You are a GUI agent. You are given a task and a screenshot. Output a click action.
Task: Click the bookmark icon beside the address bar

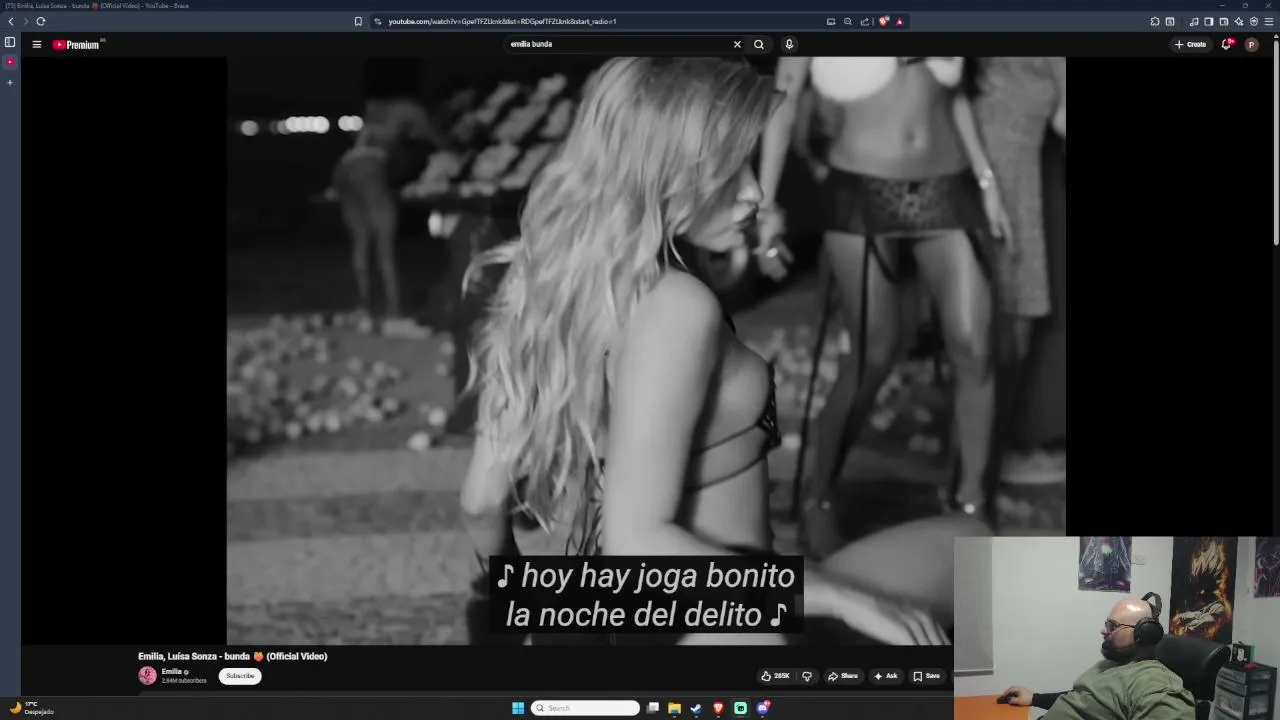point(358,21)
